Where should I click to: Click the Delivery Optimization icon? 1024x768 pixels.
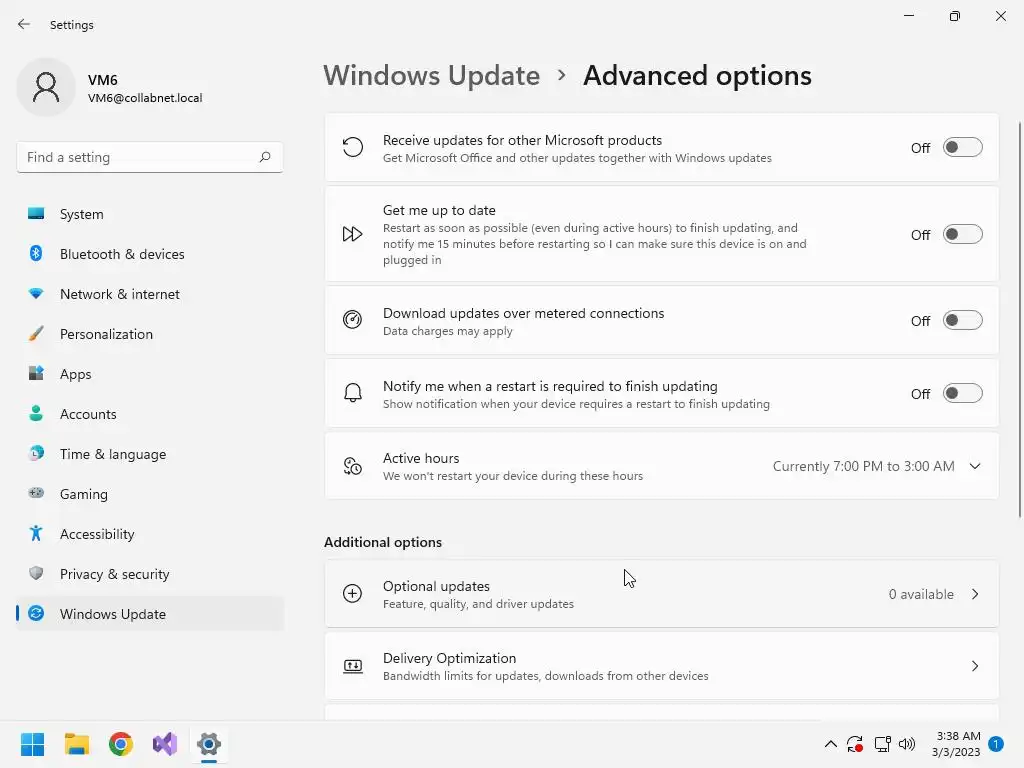353,665
